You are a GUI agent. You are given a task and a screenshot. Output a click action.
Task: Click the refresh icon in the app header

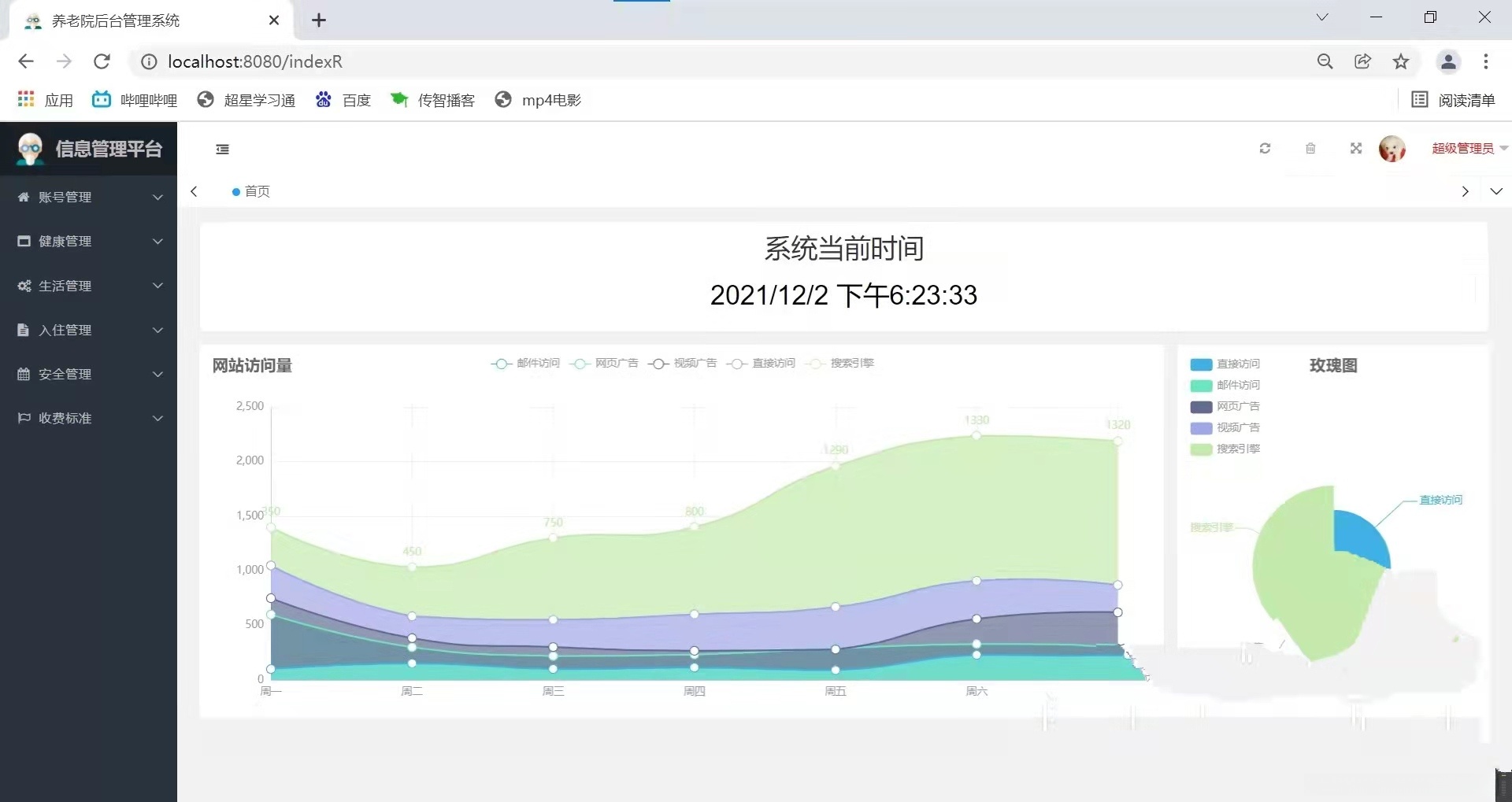(x=1265, y=148)
